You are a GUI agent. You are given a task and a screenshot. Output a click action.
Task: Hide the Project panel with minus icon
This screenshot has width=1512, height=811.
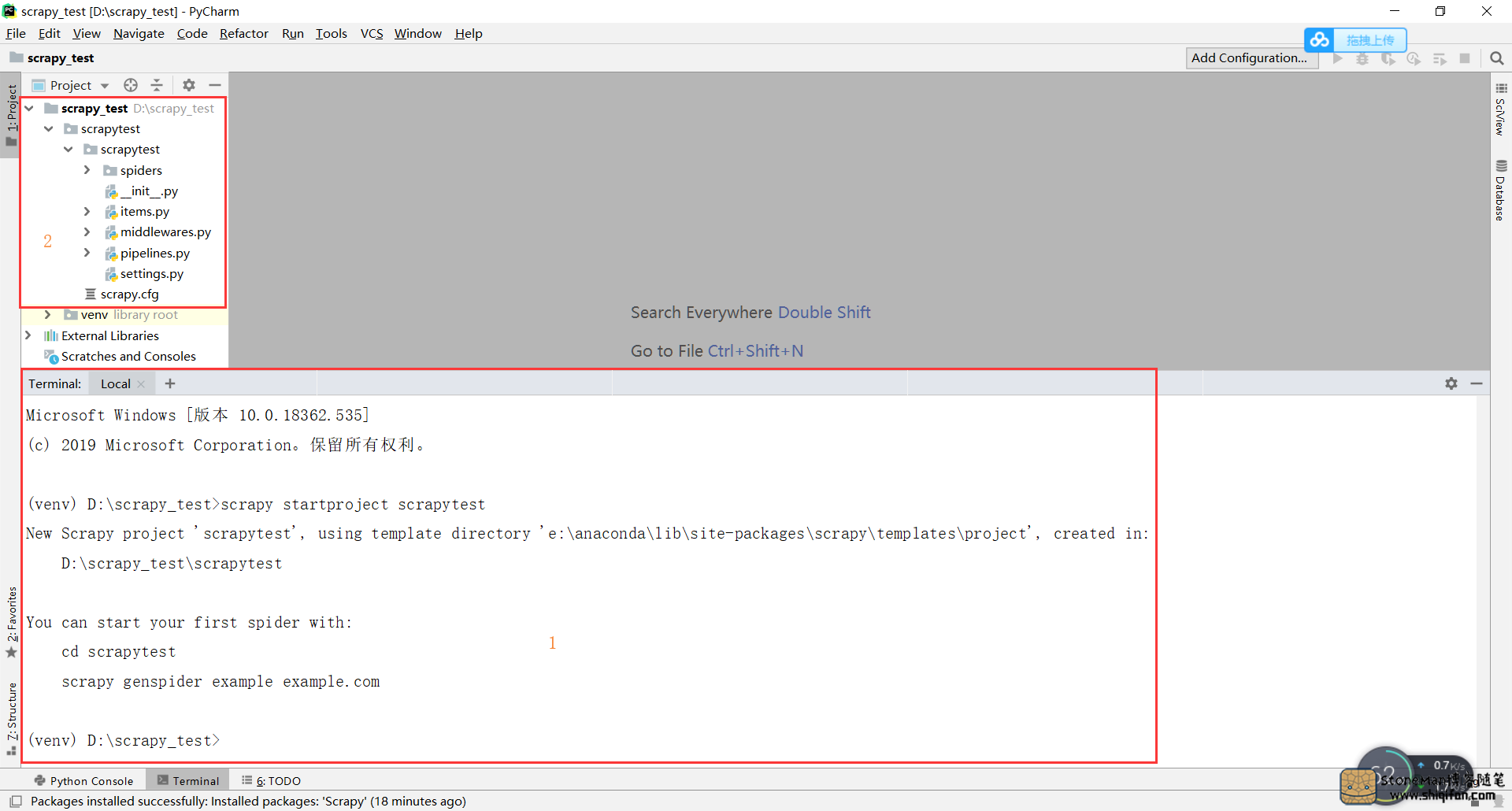214,85
